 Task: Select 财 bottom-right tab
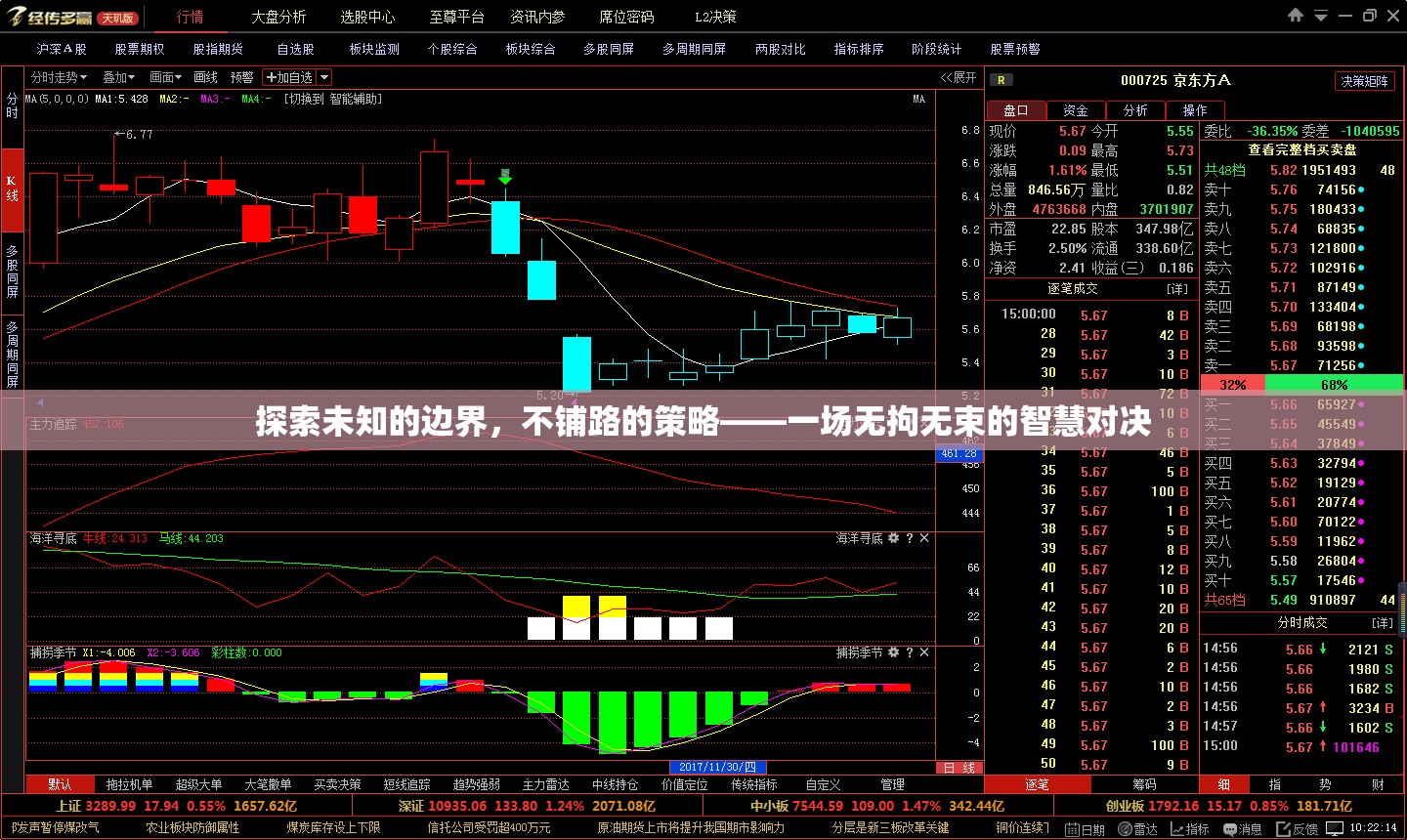coord(1377,784)
